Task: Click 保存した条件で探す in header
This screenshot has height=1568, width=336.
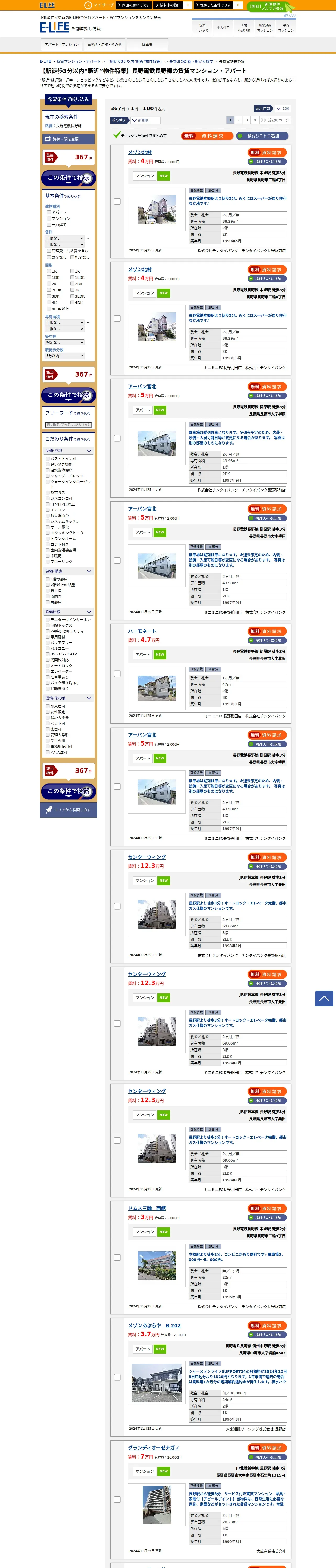Action: 214,5
